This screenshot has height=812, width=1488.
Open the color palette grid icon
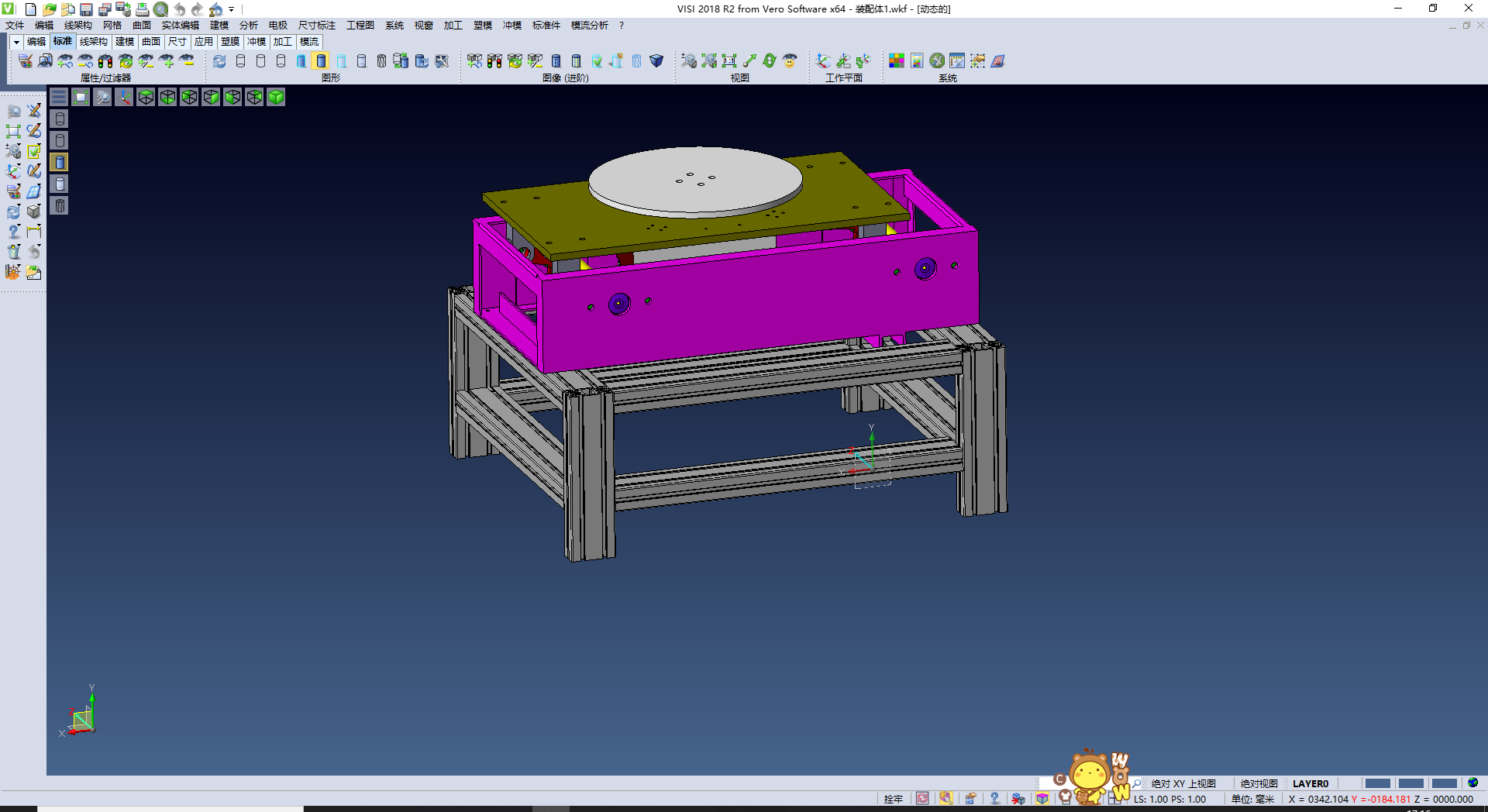tap(897, 61)
